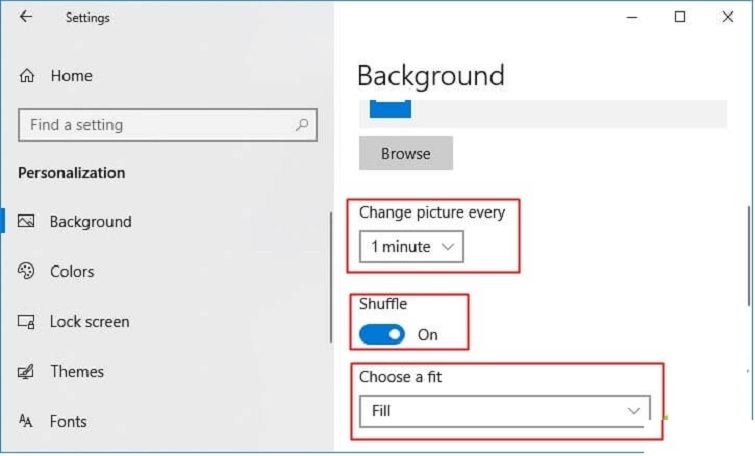
Task: Click the Fill dropdown chevron arrow
Action: tap(633, 411)
